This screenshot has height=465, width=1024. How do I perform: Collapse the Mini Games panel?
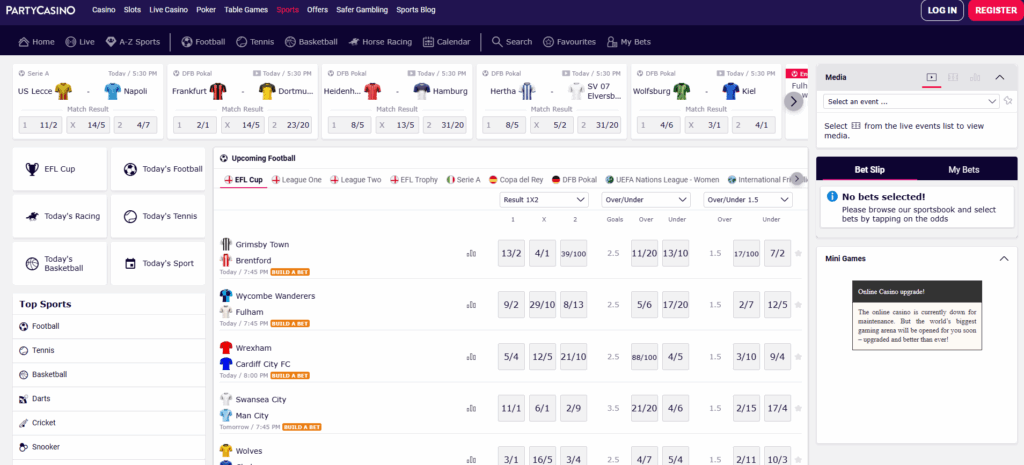coord(1004,259)
